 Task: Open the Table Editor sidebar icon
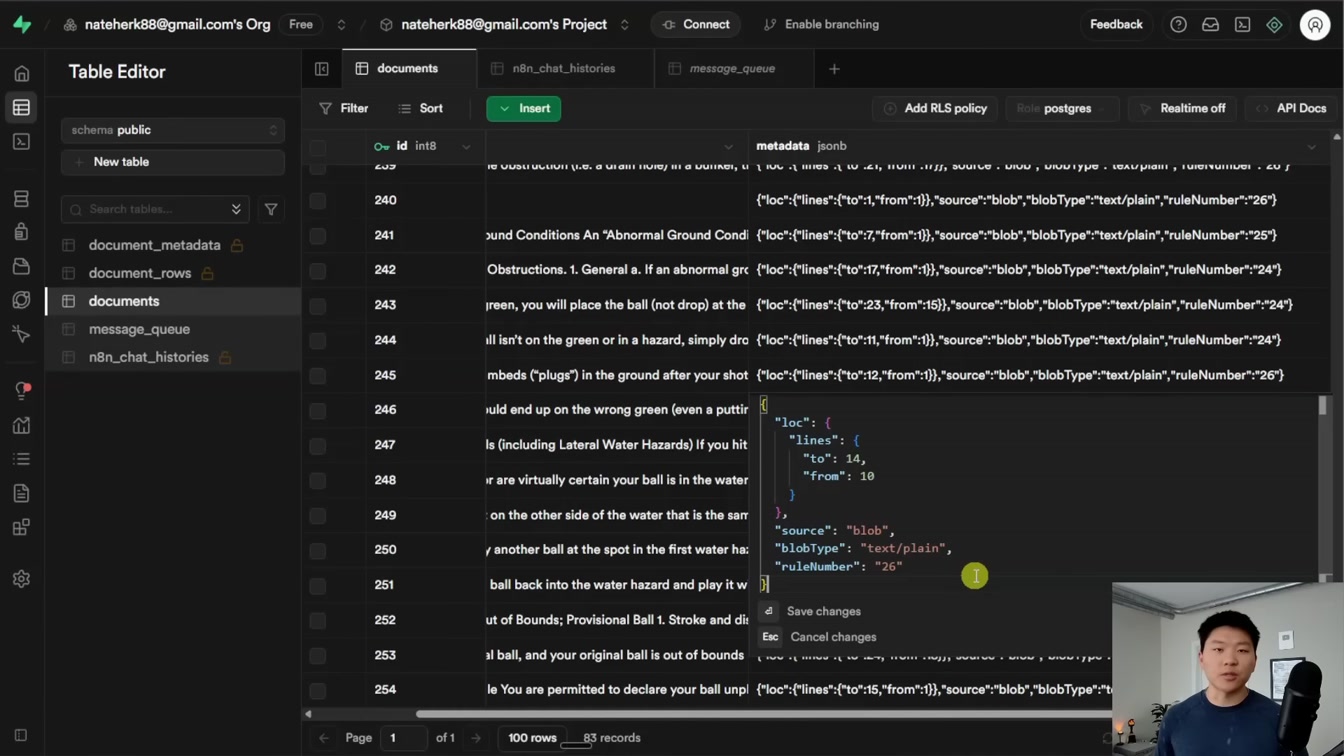pyautogui.click(x=21, y=108)
